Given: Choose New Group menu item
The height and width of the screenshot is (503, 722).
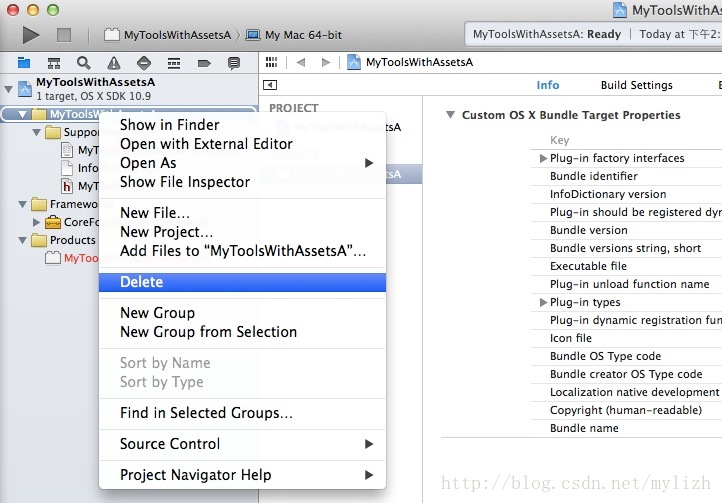Looking at the screenshot, I should 242,313.
